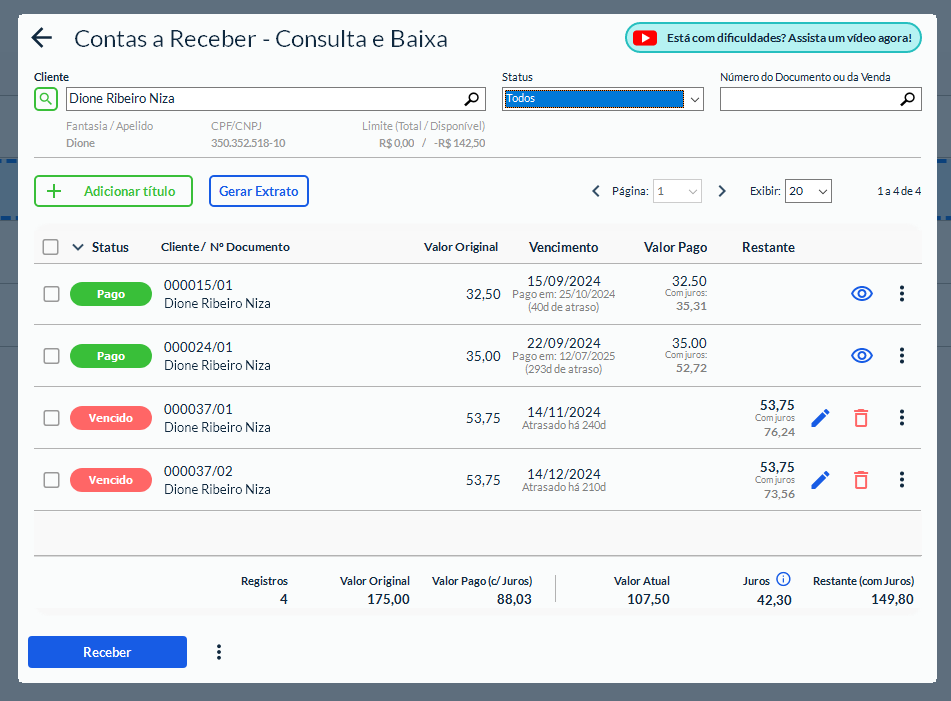Click the green client search icon

point(46,99)
